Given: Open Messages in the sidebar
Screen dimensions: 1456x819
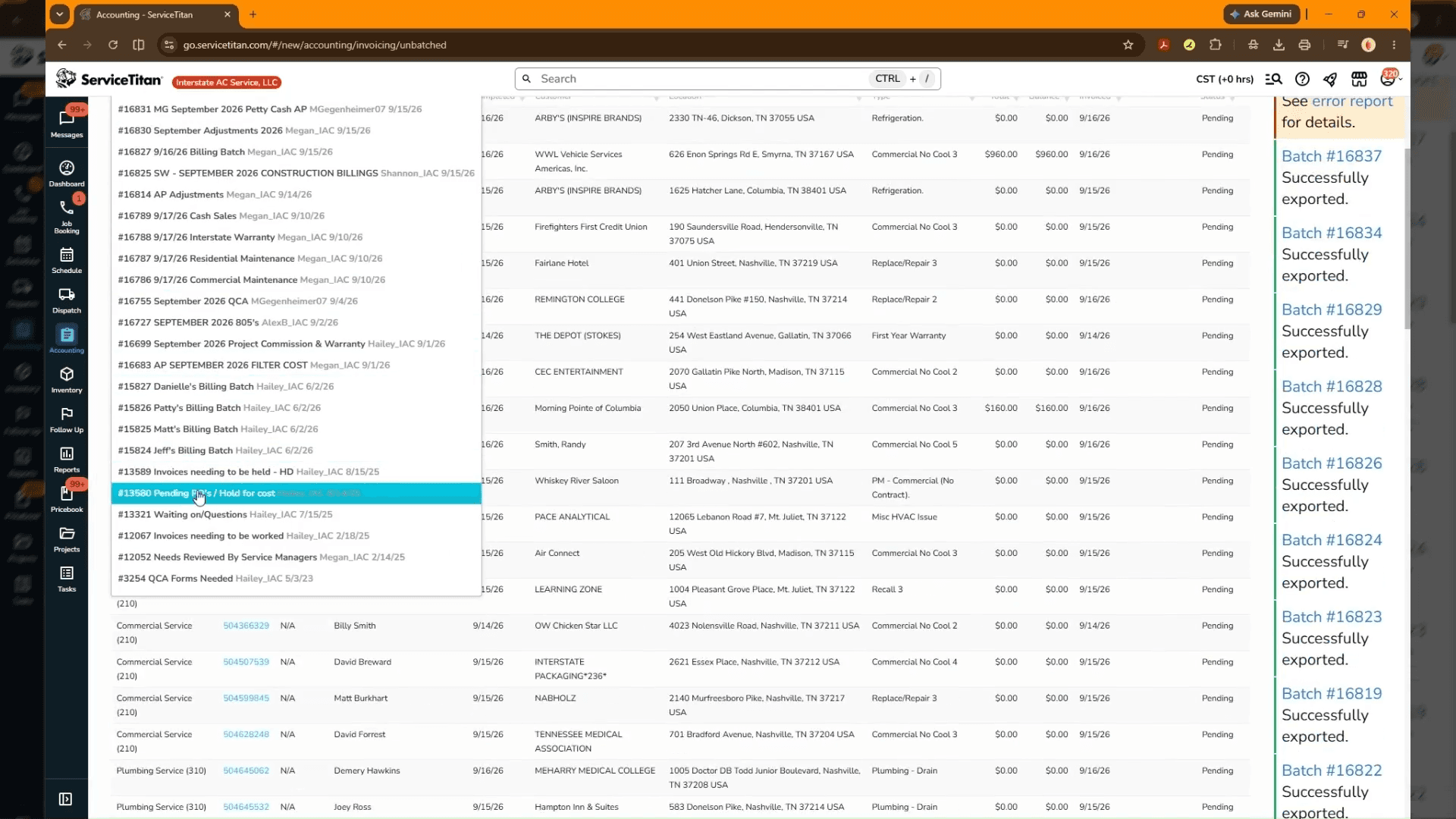Looking at the screenshot, I should 67,122.
